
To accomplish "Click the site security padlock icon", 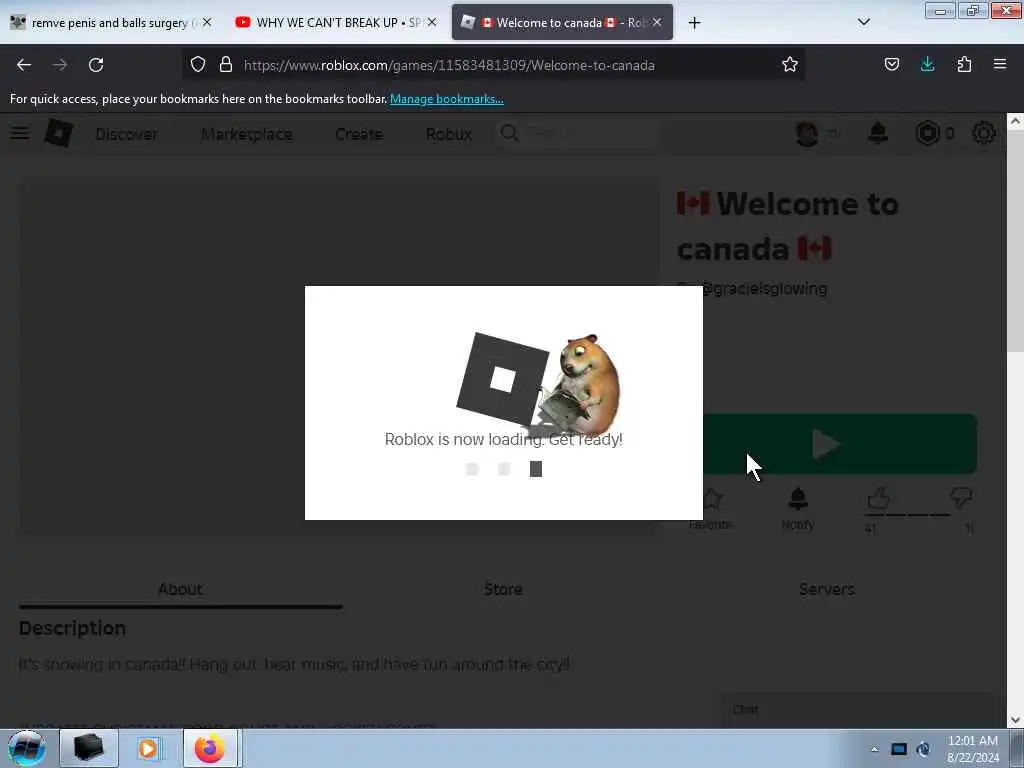I will 226,65.
